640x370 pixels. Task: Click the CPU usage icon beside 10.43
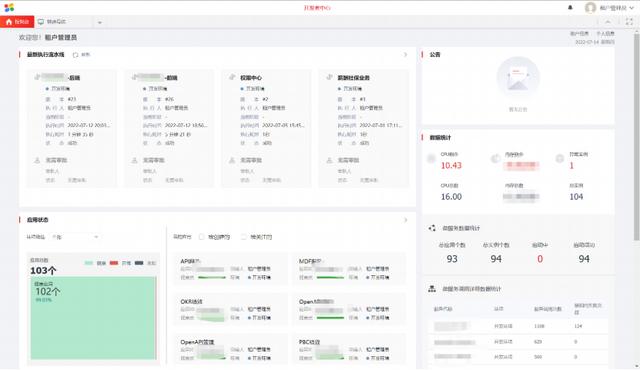pyautogui.click(x=431, y=159)
